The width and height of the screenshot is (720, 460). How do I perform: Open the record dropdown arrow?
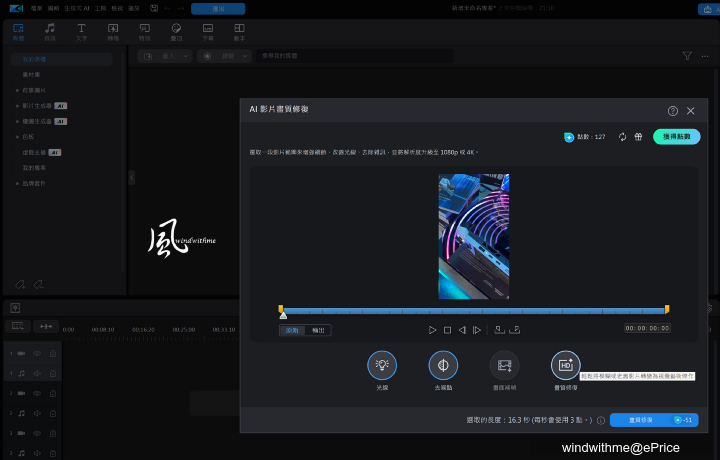pyautogui.click(x=245, y=56)
